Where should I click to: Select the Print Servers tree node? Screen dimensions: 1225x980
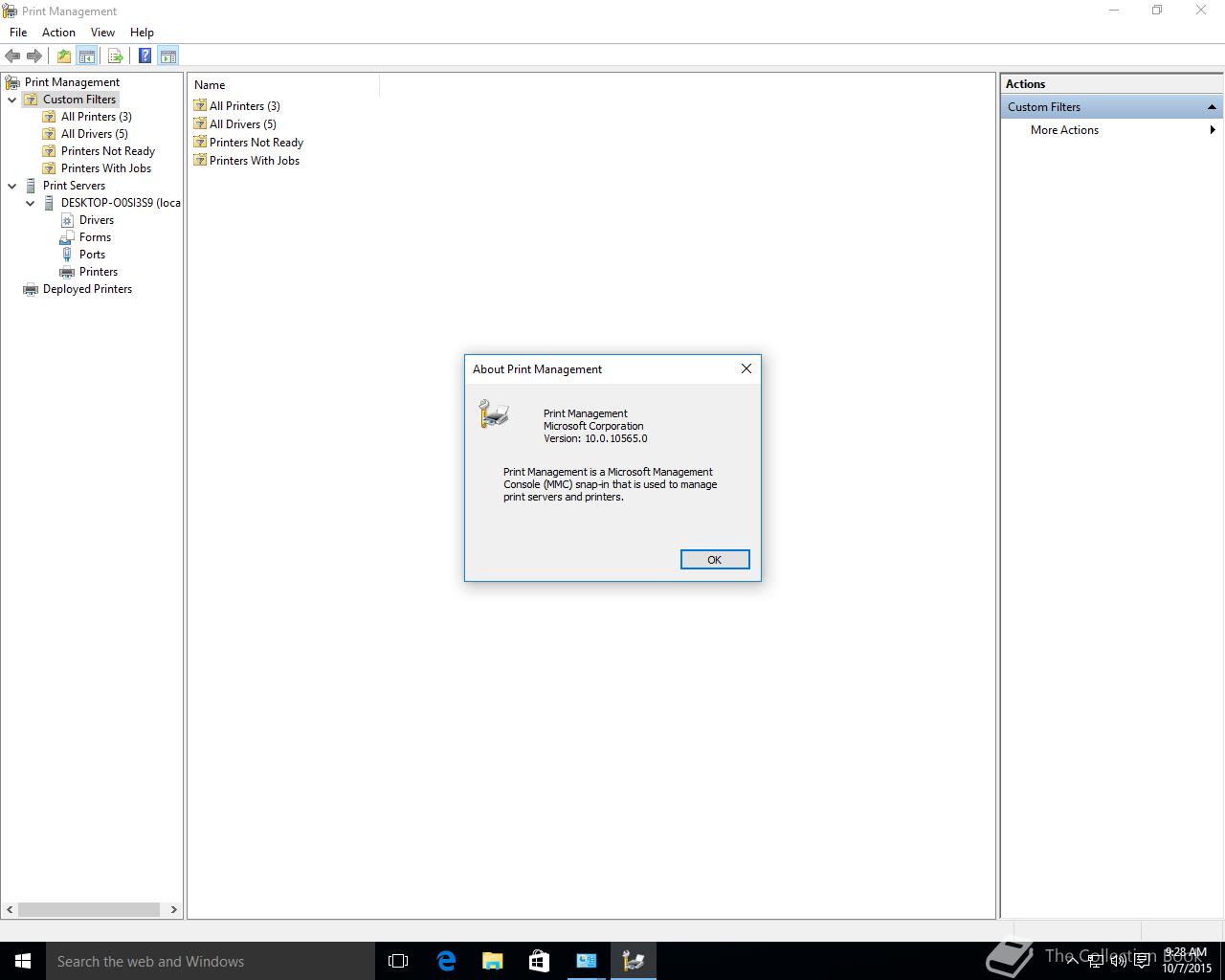point(74,186)
